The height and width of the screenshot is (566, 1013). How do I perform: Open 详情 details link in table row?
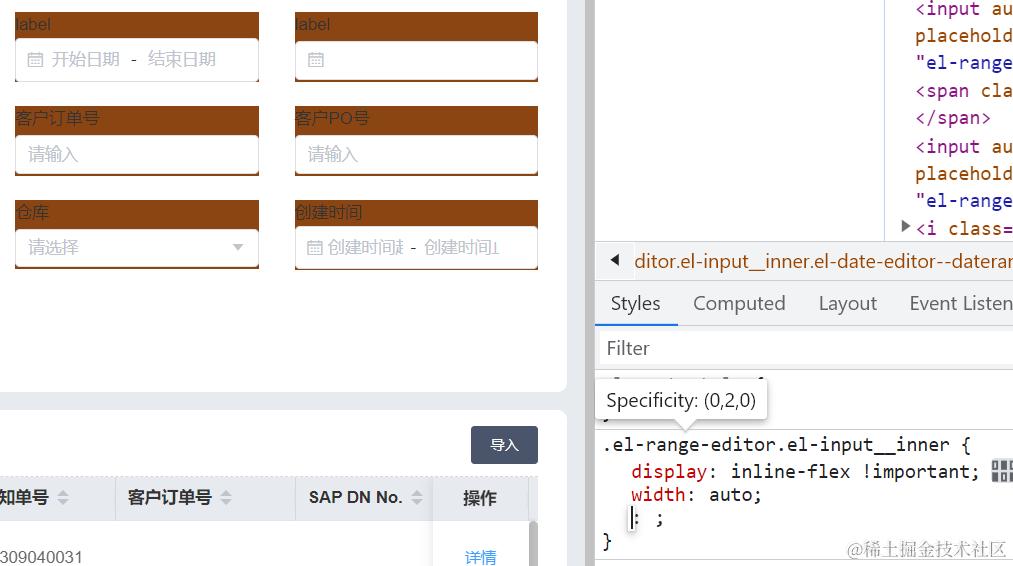tap(480, 557)
